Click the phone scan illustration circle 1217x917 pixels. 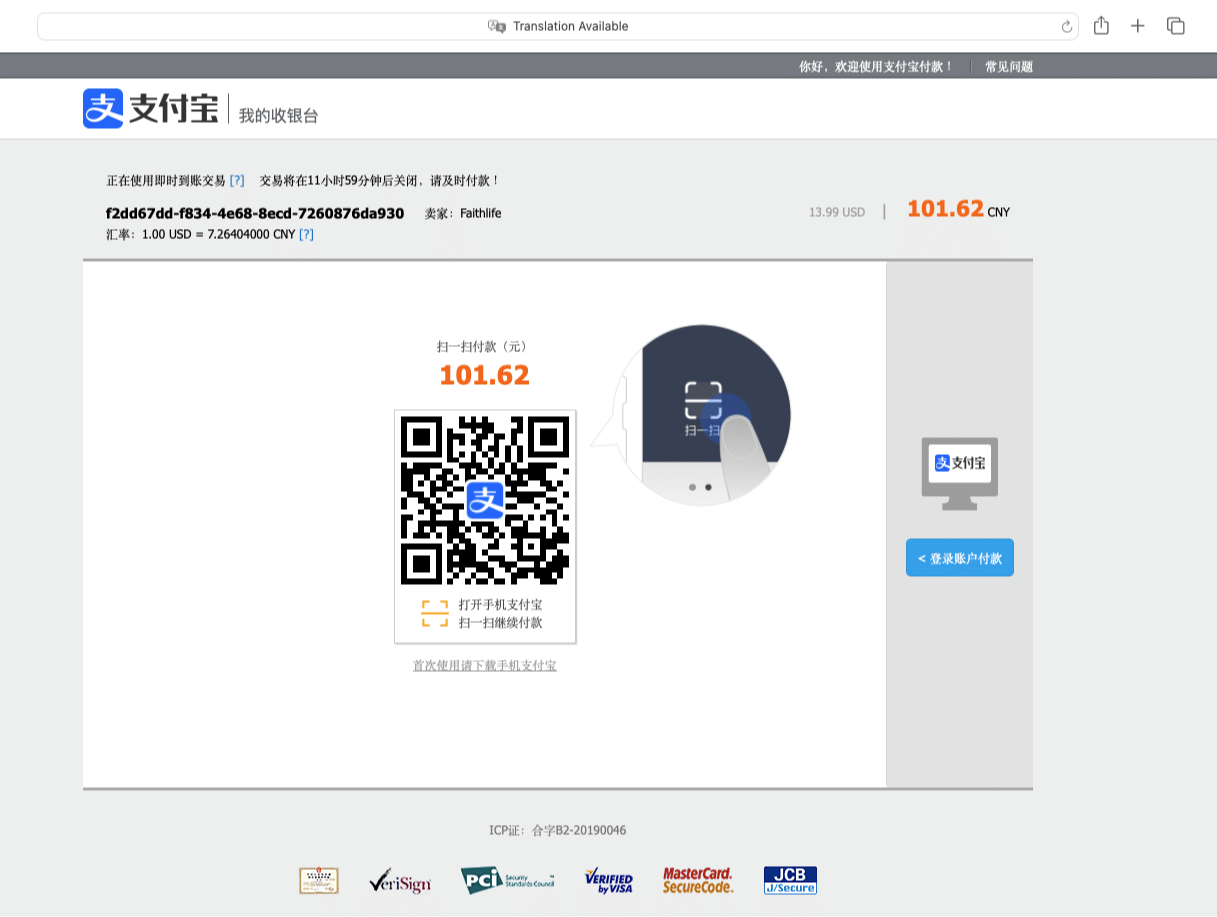702,415
